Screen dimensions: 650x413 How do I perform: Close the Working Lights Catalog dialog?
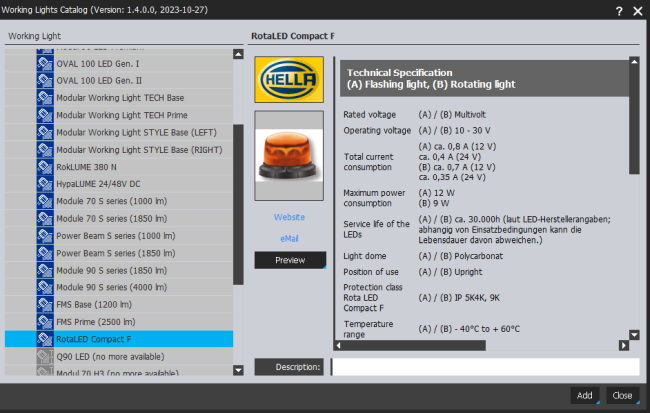(x=623, y=396)
